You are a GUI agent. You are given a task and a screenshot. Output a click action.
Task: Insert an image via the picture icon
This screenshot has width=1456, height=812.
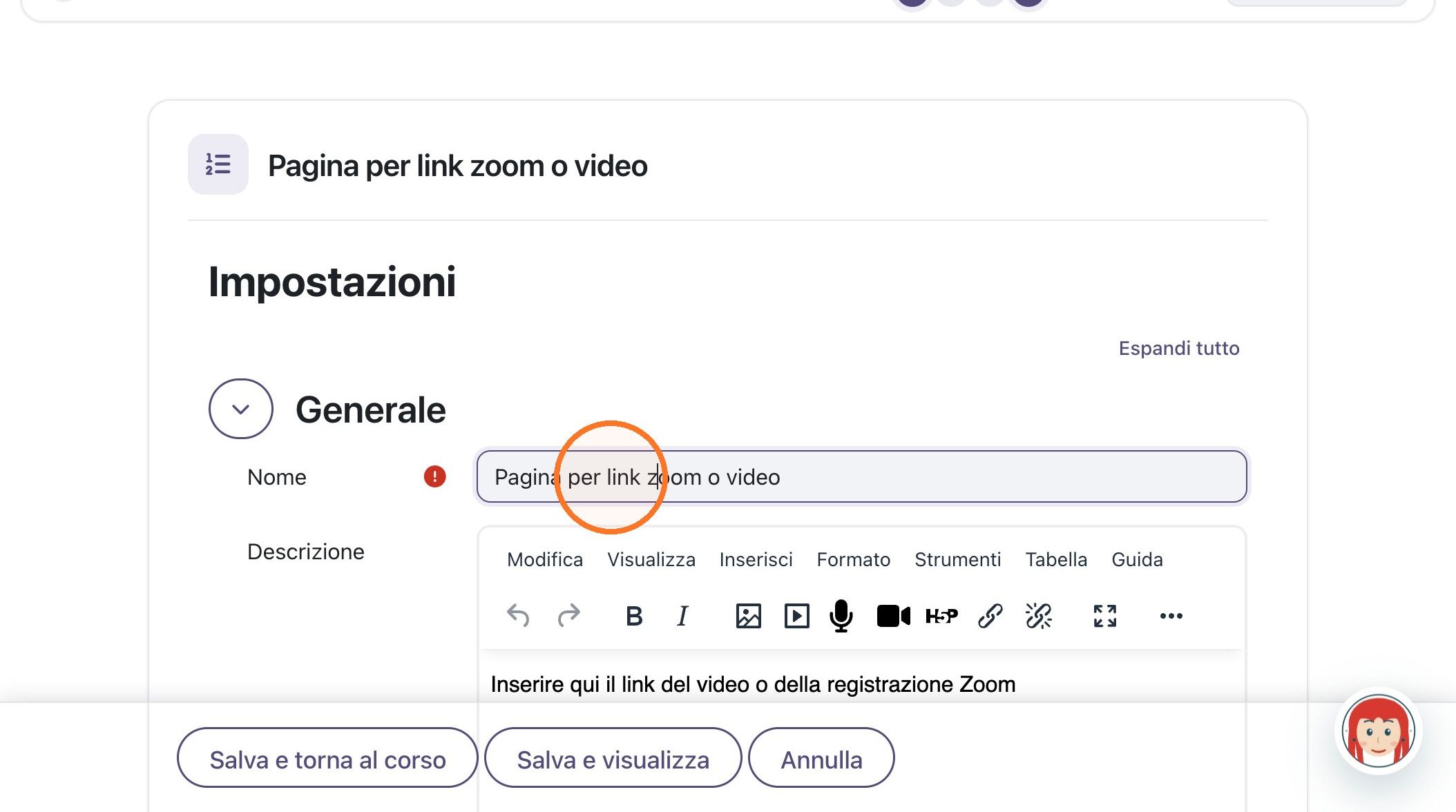748,616
